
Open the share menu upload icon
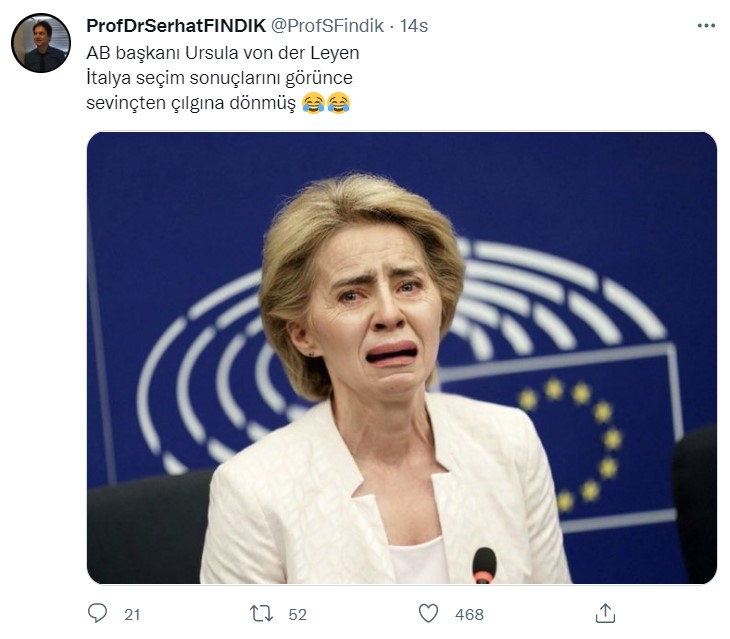tap(605, 612)
